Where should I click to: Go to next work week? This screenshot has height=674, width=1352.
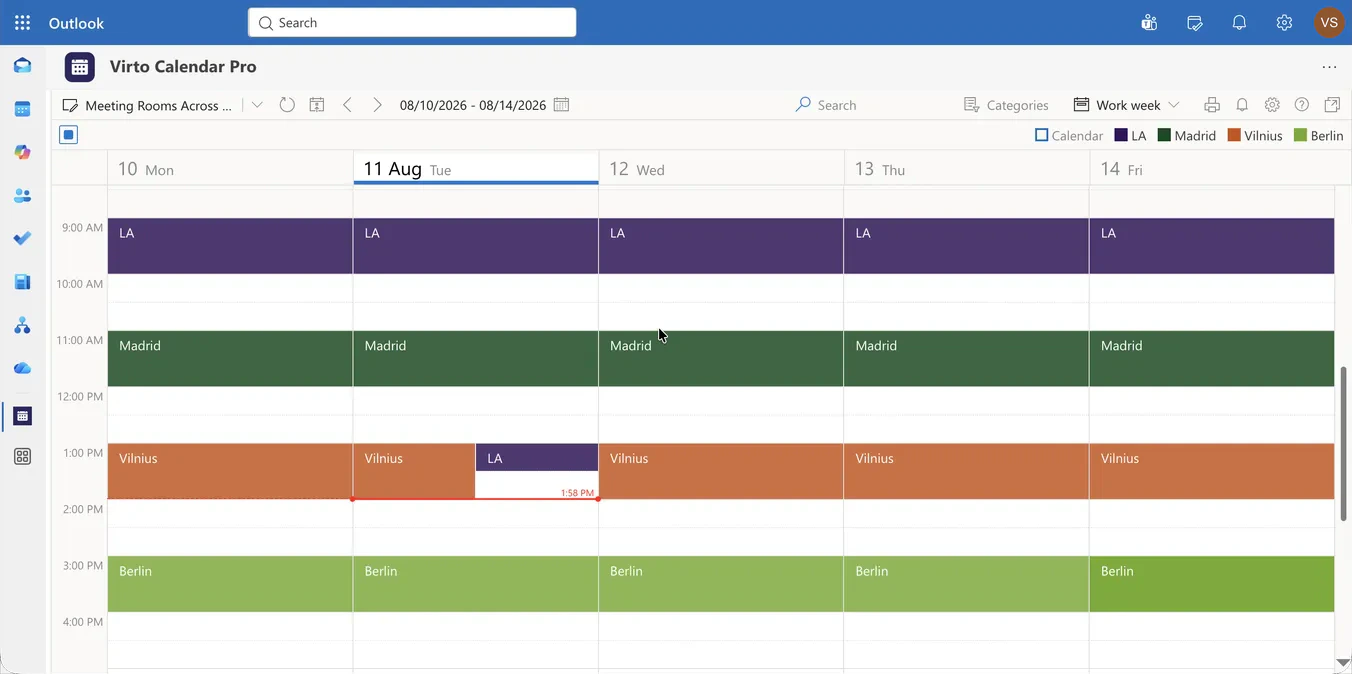click(x=377, y=104)
